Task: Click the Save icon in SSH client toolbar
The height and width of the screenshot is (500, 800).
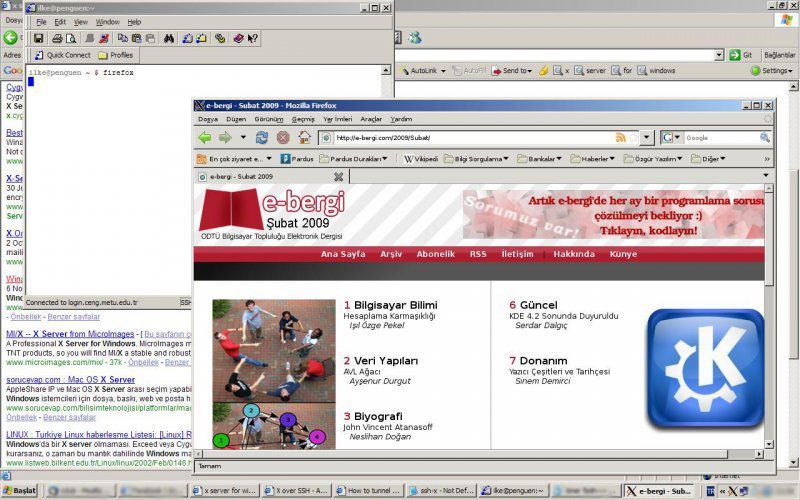Action: [39, 38]
